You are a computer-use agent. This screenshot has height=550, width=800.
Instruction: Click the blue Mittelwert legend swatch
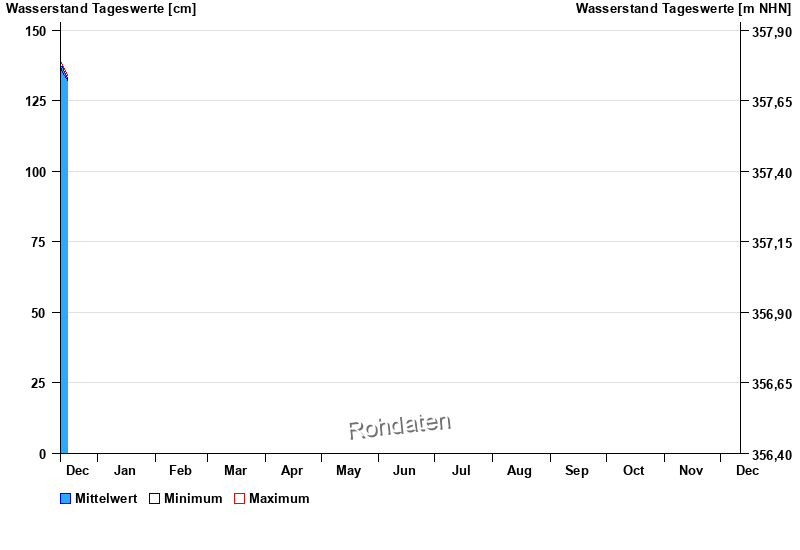[66, 499]
